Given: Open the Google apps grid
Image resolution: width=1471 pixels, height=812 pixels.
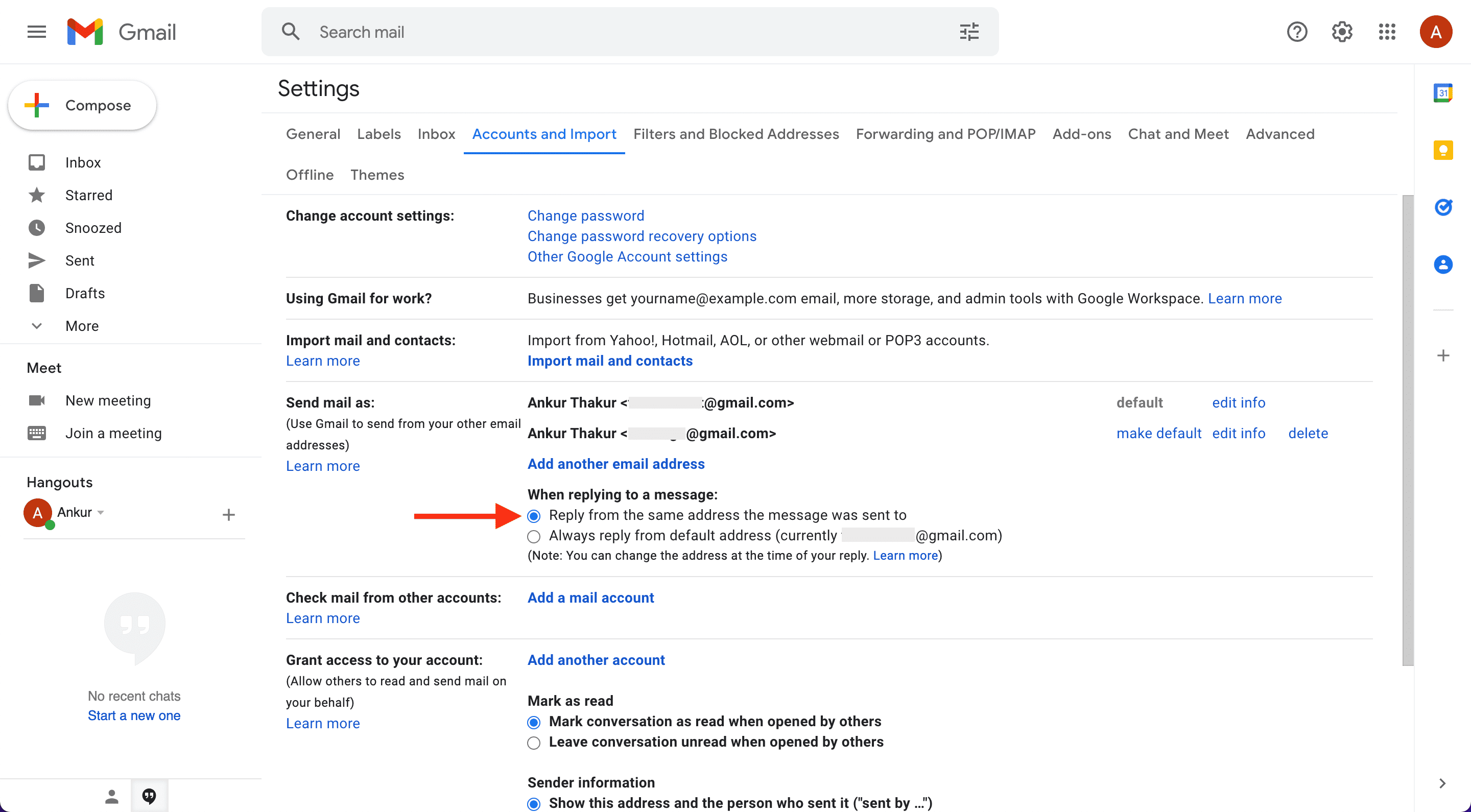Looking at the screenshot, I should tap(1387, 32).
